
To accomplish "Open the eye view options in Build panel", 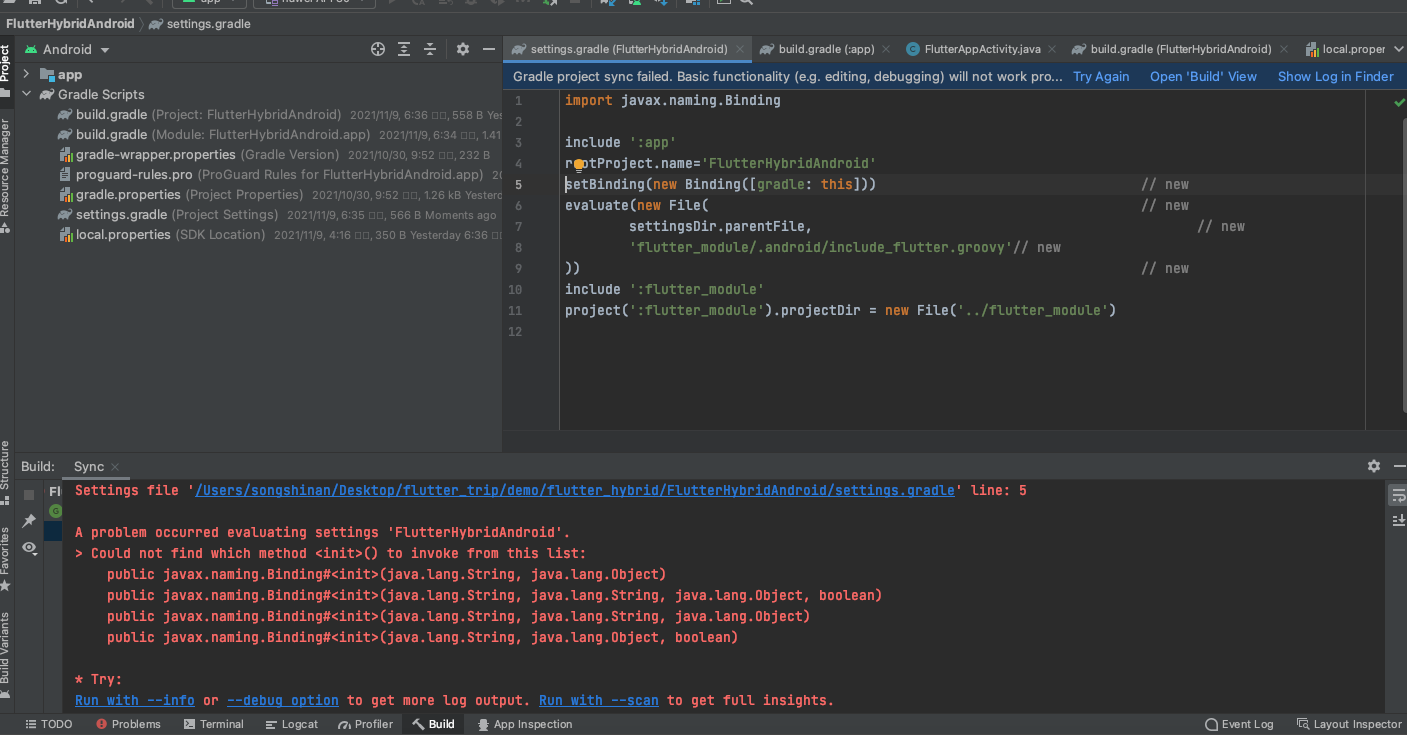I will coord(29,548).
